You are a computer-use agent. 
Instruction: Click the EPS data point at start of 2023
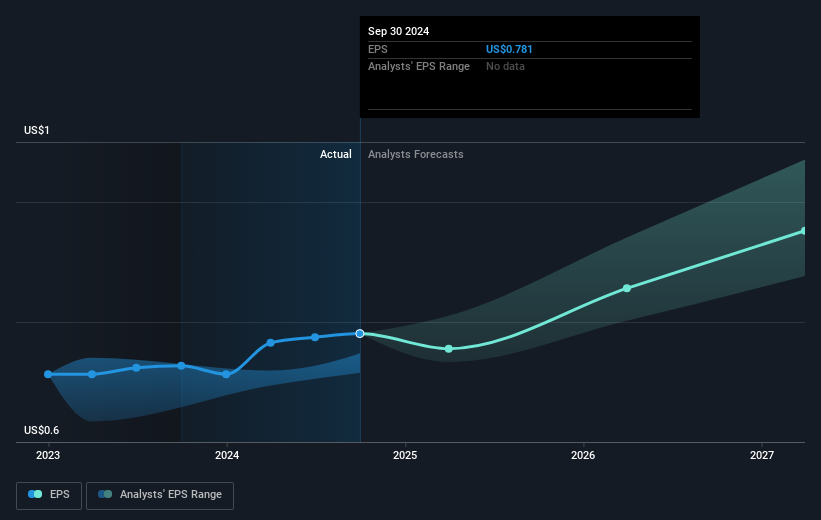[x=48, y=374]
